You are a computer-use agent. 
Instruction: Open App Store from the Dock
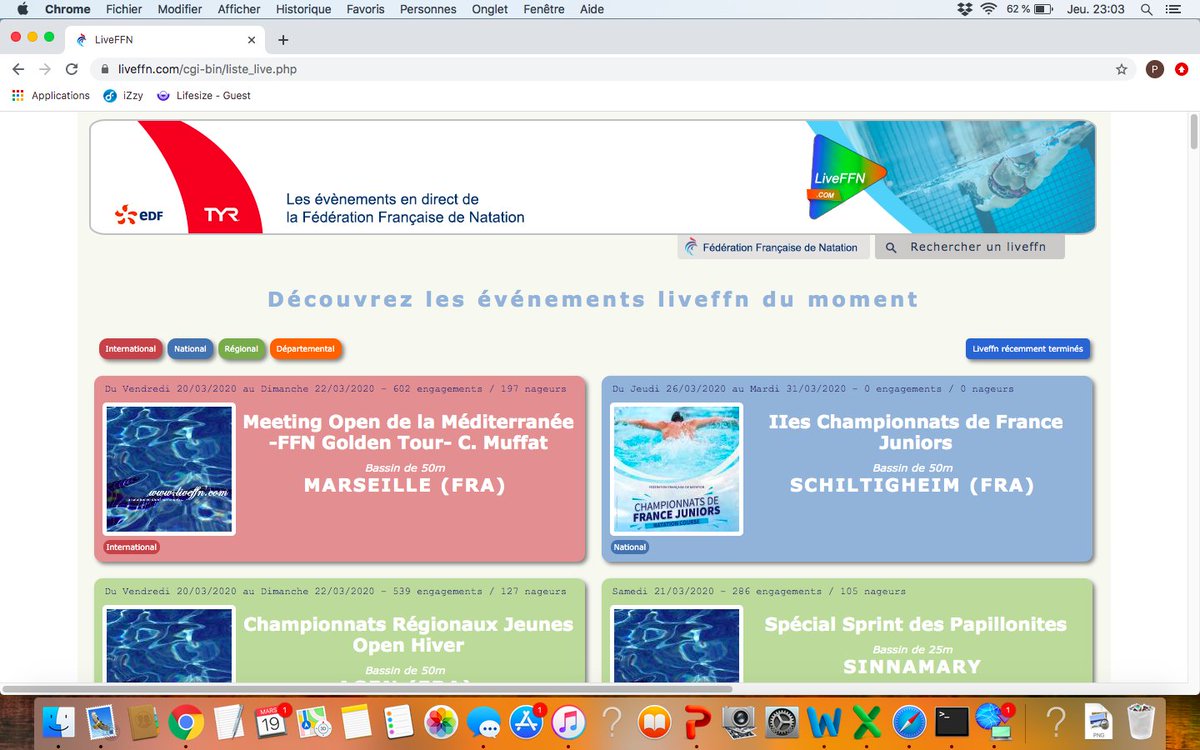526,721
